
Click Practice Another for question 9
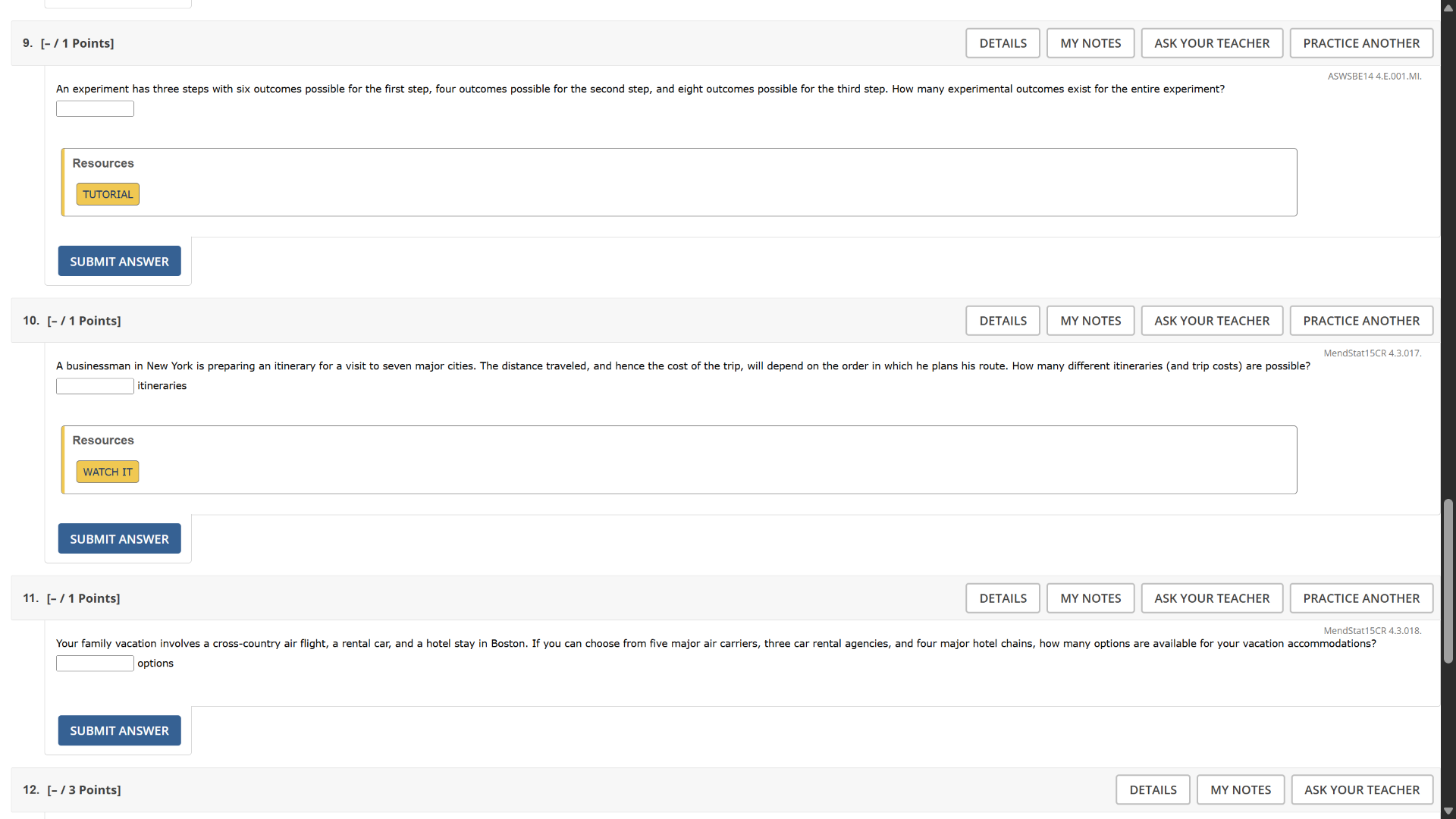pos(1360,43)
